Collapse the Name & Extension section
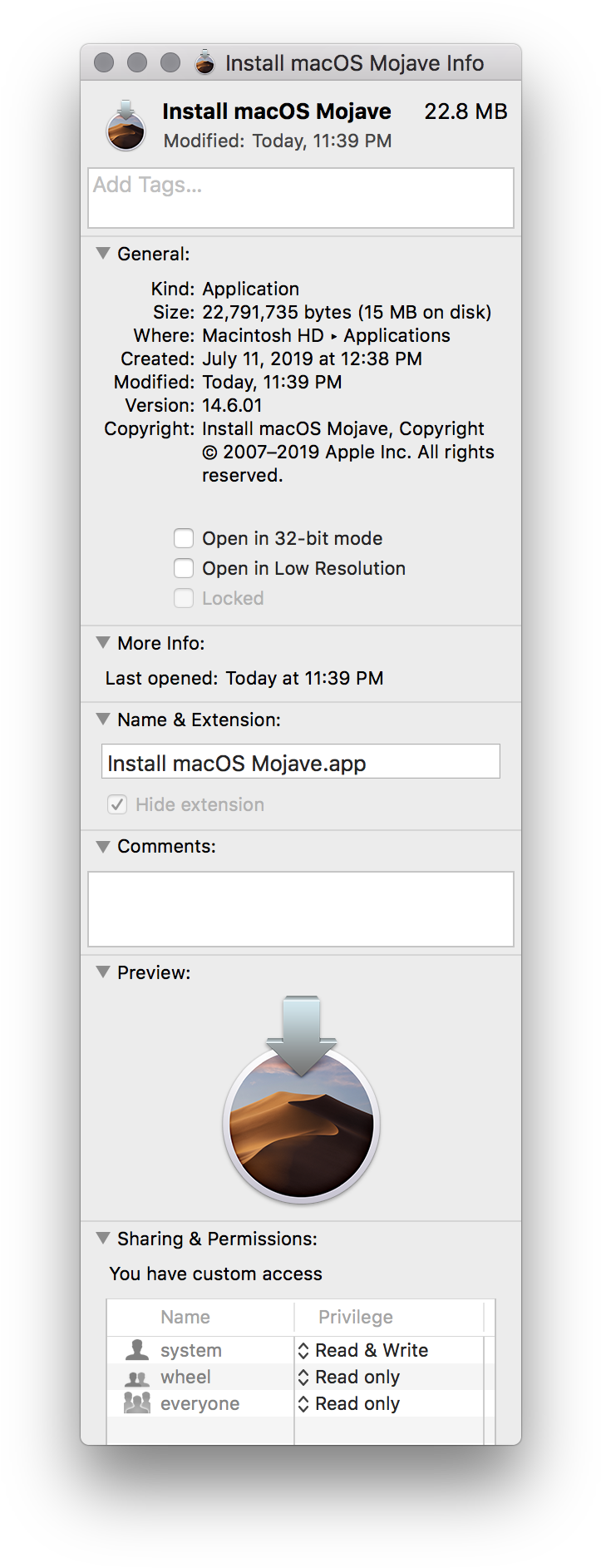Screen dimensions: 601x1568 point(103,719)
